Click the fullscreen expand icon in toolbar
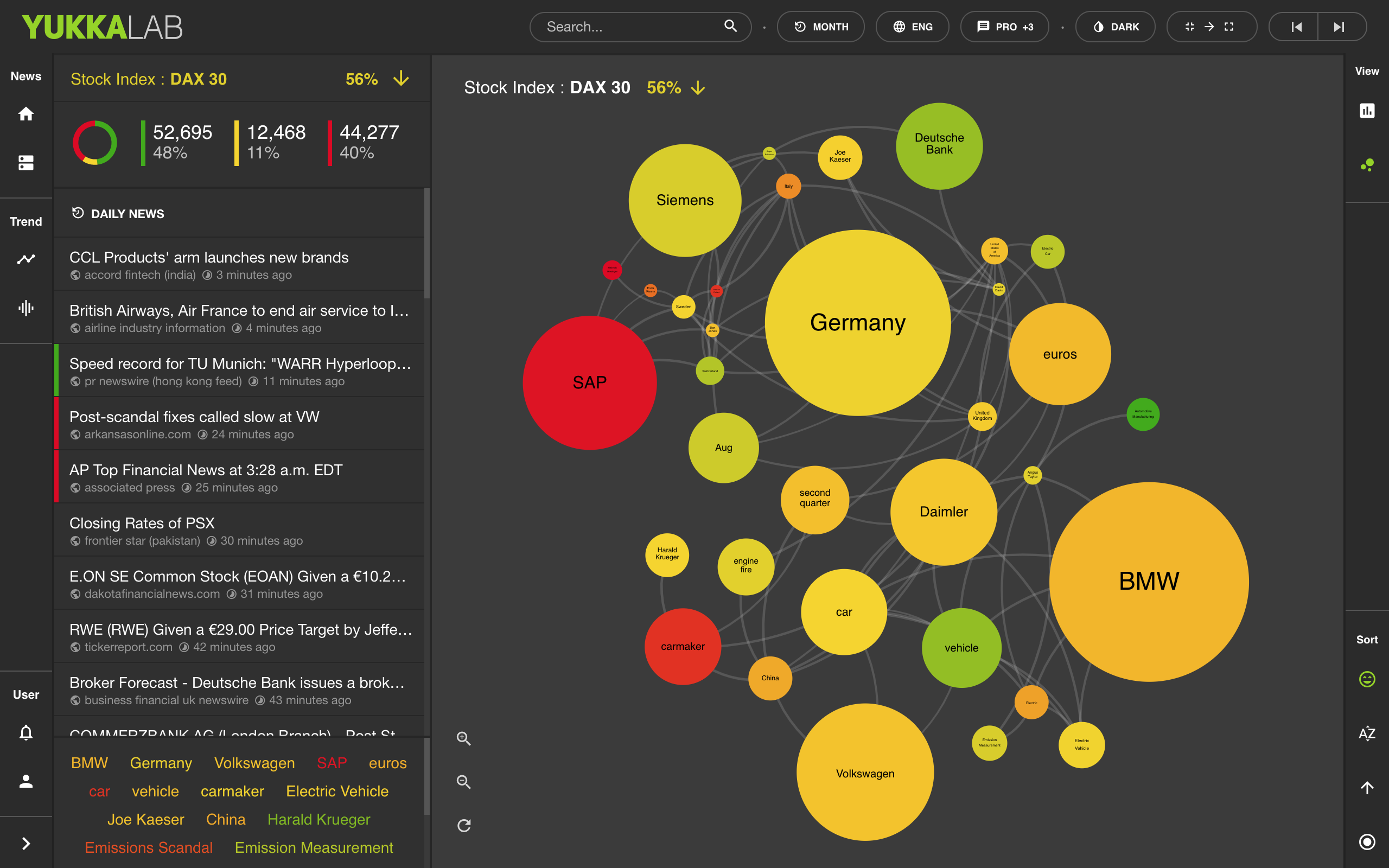The height and width of the screenshot is (868, 1389). coord(1229,27)
